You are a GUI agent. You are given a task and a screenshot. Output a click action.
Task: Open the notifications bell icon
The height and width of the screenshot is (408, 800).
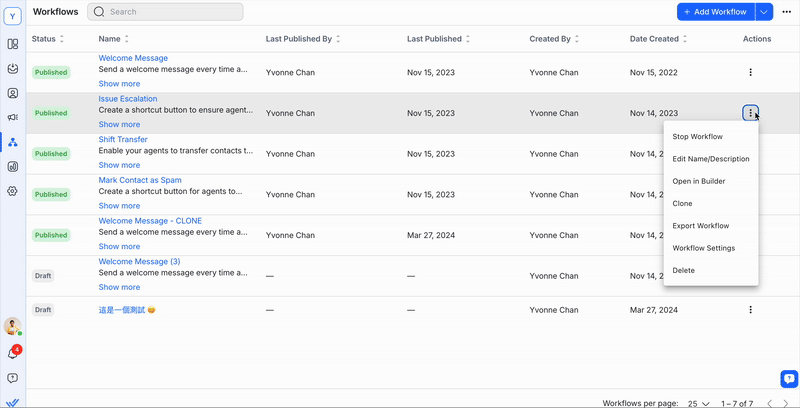click(13, 353)
